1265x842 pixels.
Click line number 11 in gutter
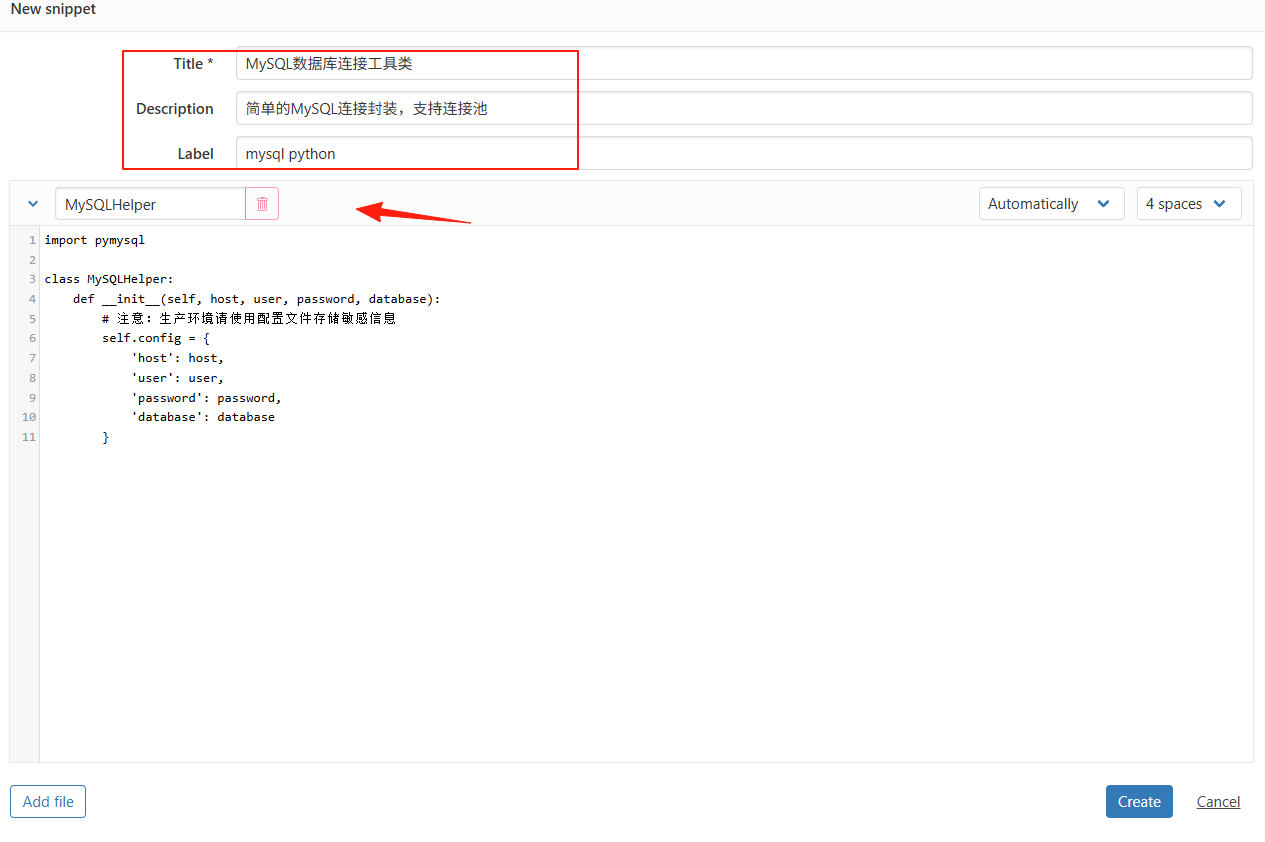point(28,437)
